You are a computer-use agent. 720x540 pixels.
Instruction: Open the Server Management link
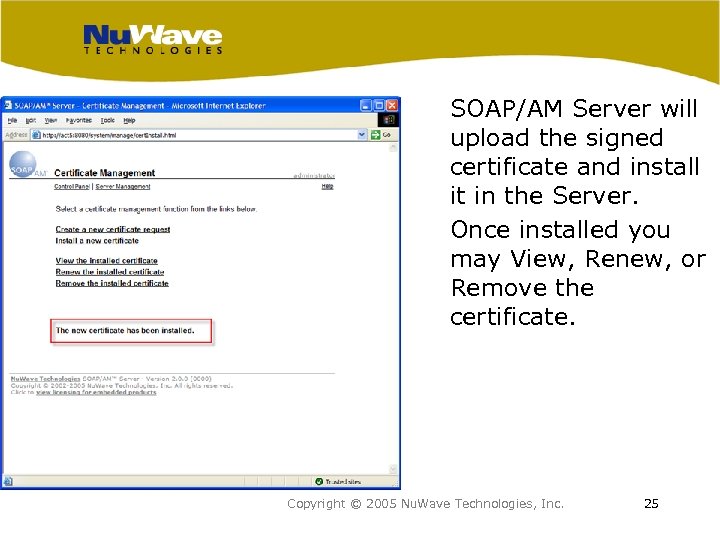(x=123, y=186)
